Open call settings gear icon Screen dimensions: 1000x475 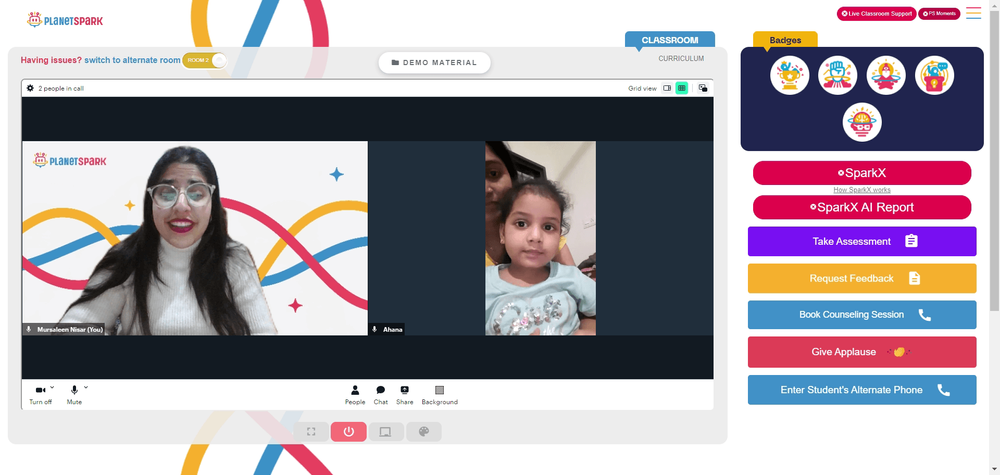coord(30,88)
